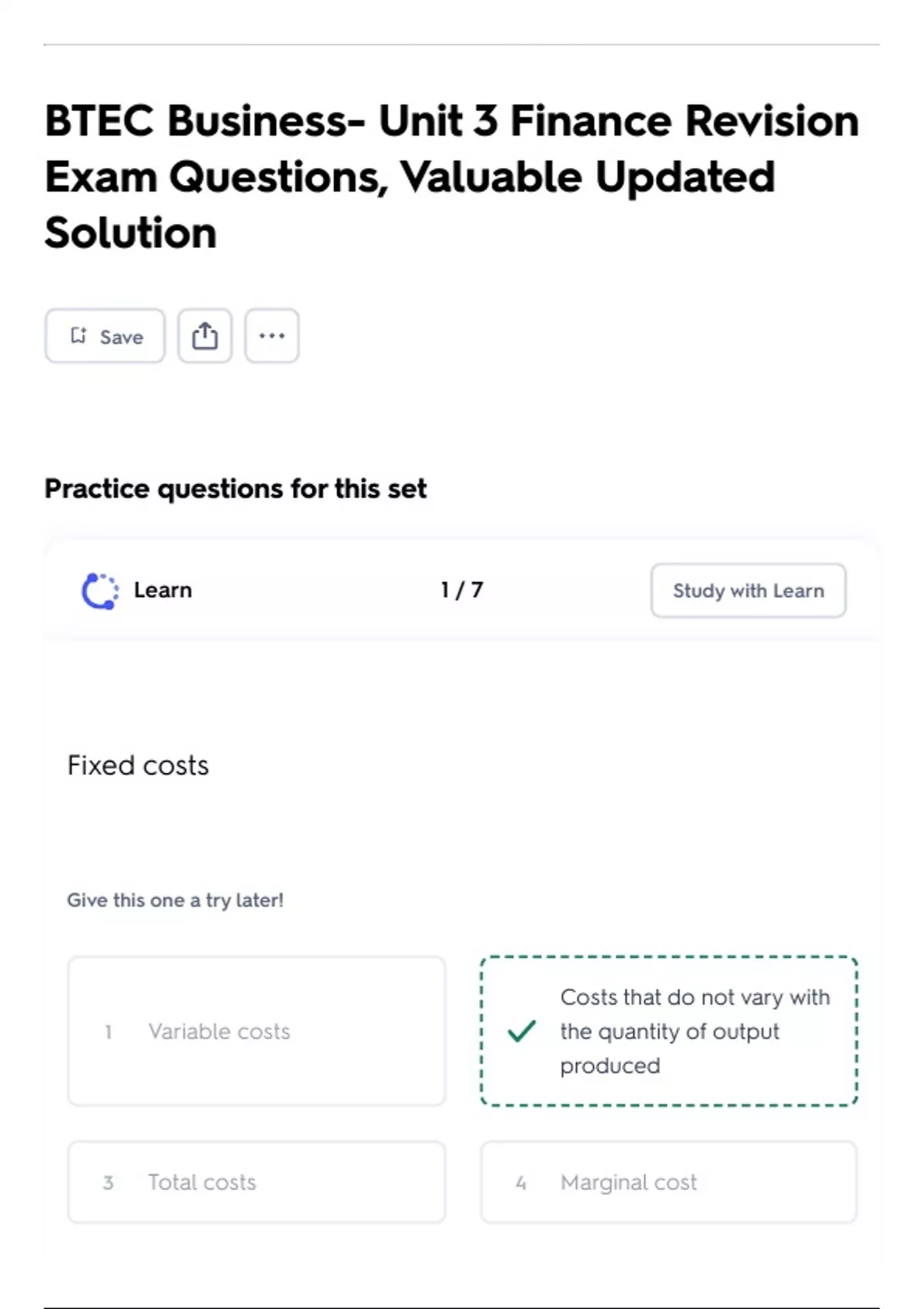The height and width of the screenshot is (1309, 924).
Task: Click the 'Fixed costs' question term
Action: click(x=139, y=765)
